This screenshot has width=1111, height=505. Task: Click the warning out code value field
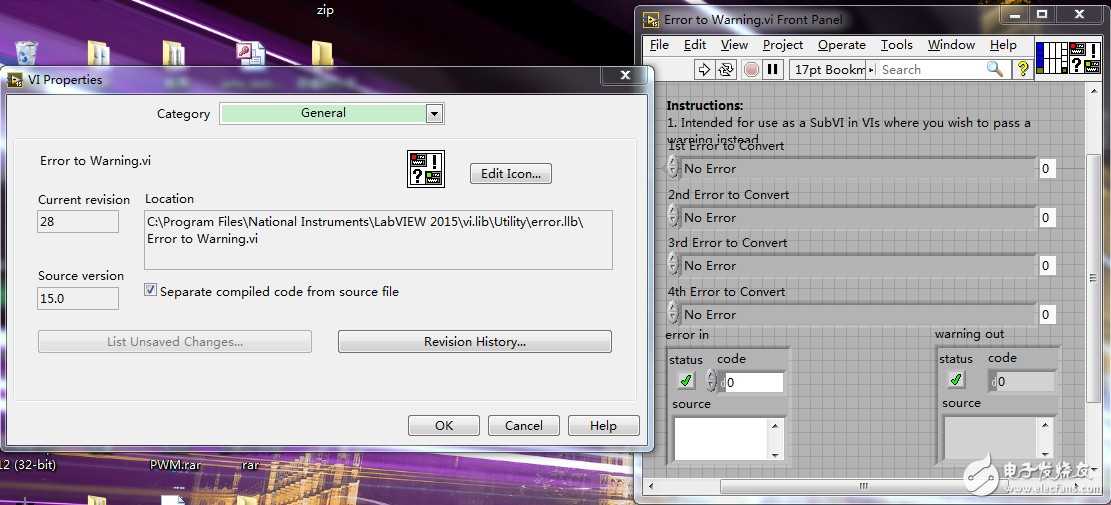[1025, 382]
